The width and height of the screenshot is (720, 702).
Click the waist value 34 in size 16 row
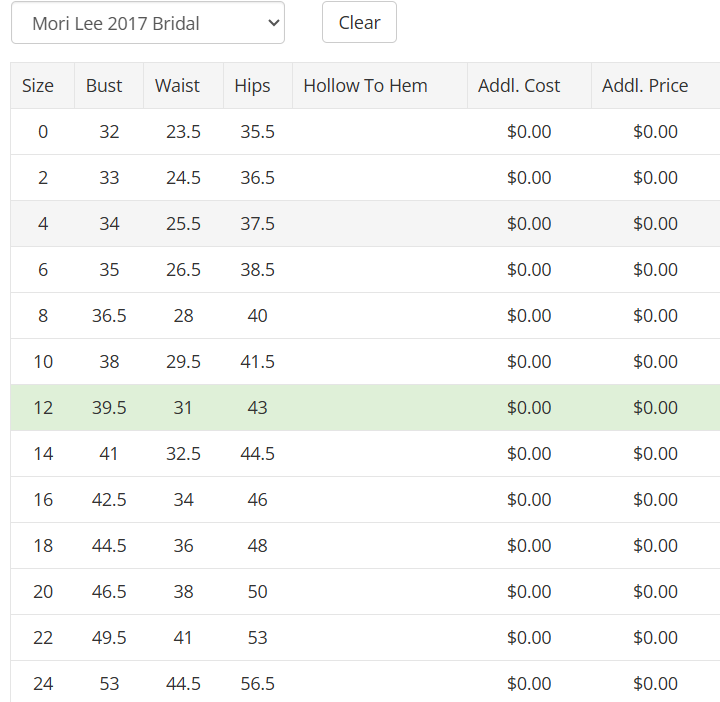pos(183,500)
